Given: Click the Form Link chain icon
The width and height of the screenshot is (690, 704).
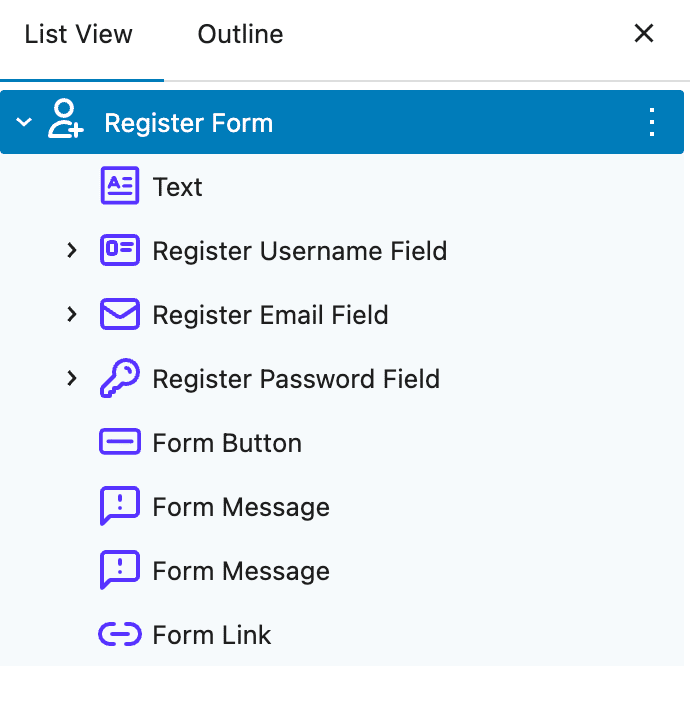Looking at the screenshot, I should coord(120,635).
